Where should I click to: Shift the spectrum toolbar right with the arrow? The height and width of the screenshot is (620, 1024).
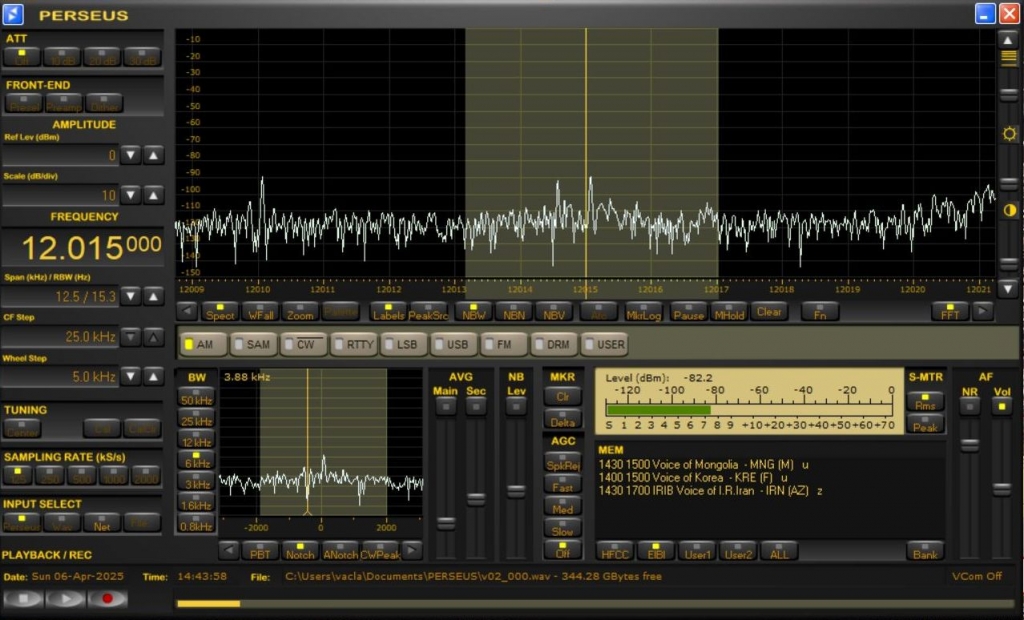[x=982, y=312]
